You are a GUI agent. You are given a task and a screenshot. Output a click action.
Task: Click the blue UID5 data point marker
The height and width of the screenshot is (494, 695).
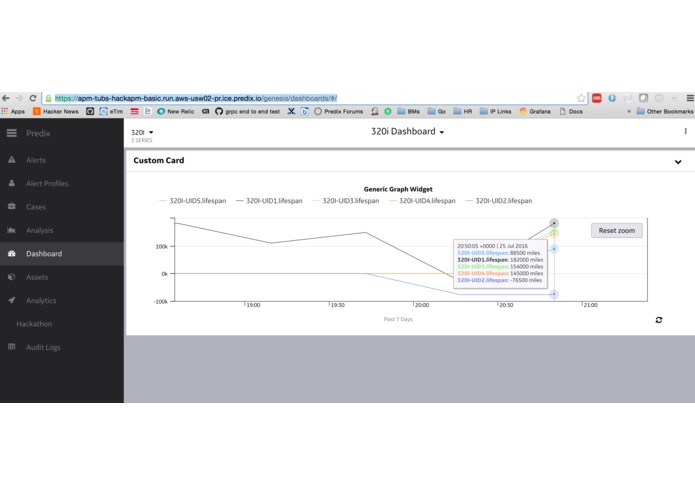pos(554,249)
